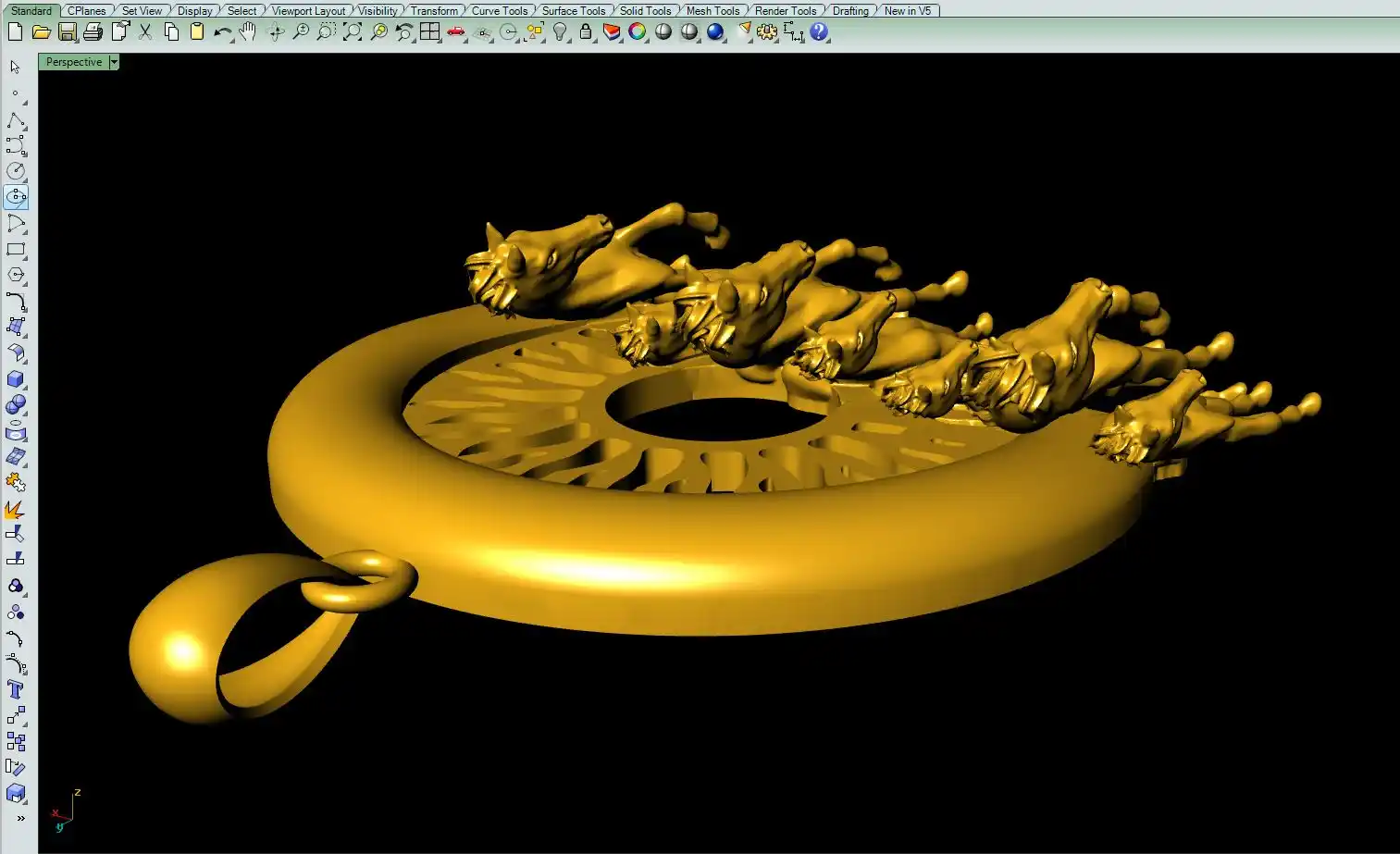
Task: Choose the Polyline tool
Action: [x=16, y=120]
